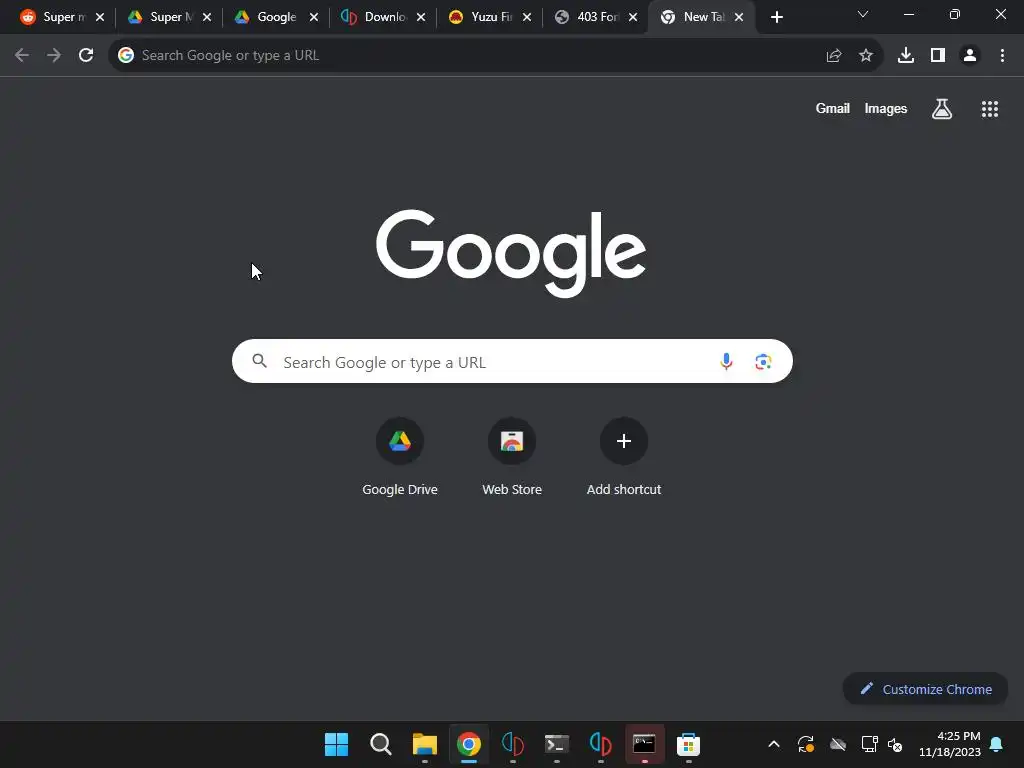Close the New Tab tab
Screen dimensions: 1024x768
pos(739,17)
